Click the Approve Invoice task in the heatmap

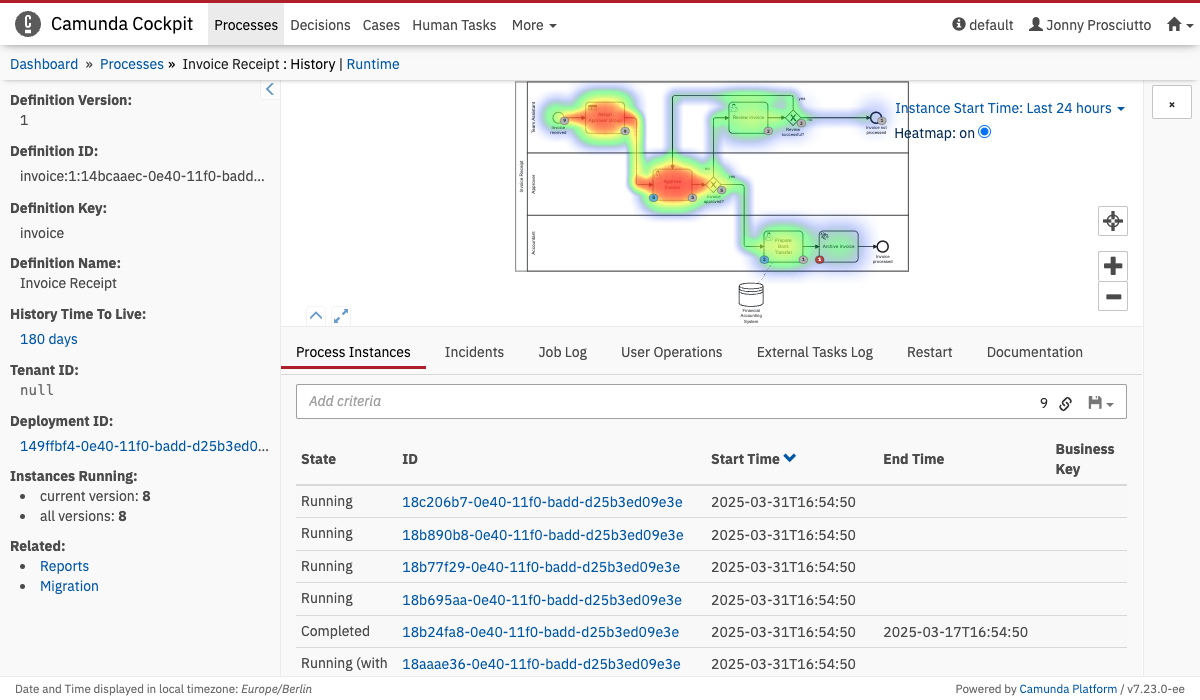pyautogui.click(x=672, y=184)
